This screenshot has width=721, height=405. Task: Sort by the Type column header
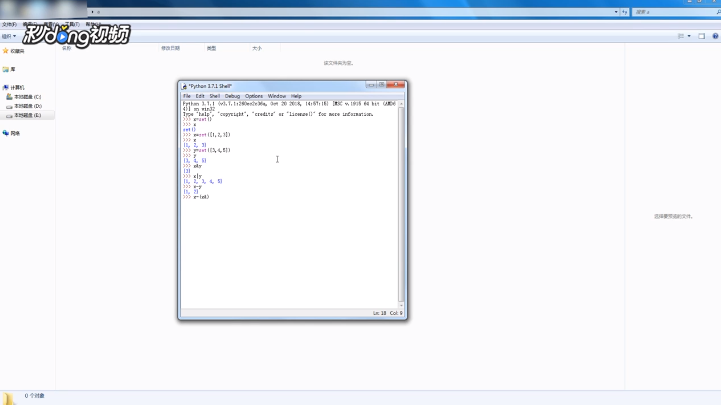pyautogui.click(x=211, y=48)
